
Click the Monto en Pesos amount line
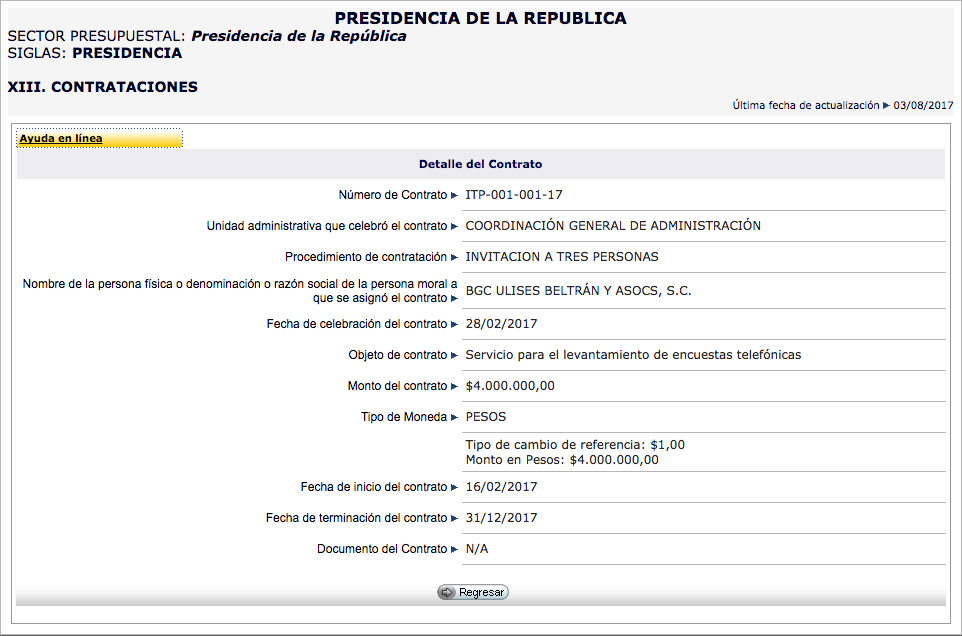(562, 460)
